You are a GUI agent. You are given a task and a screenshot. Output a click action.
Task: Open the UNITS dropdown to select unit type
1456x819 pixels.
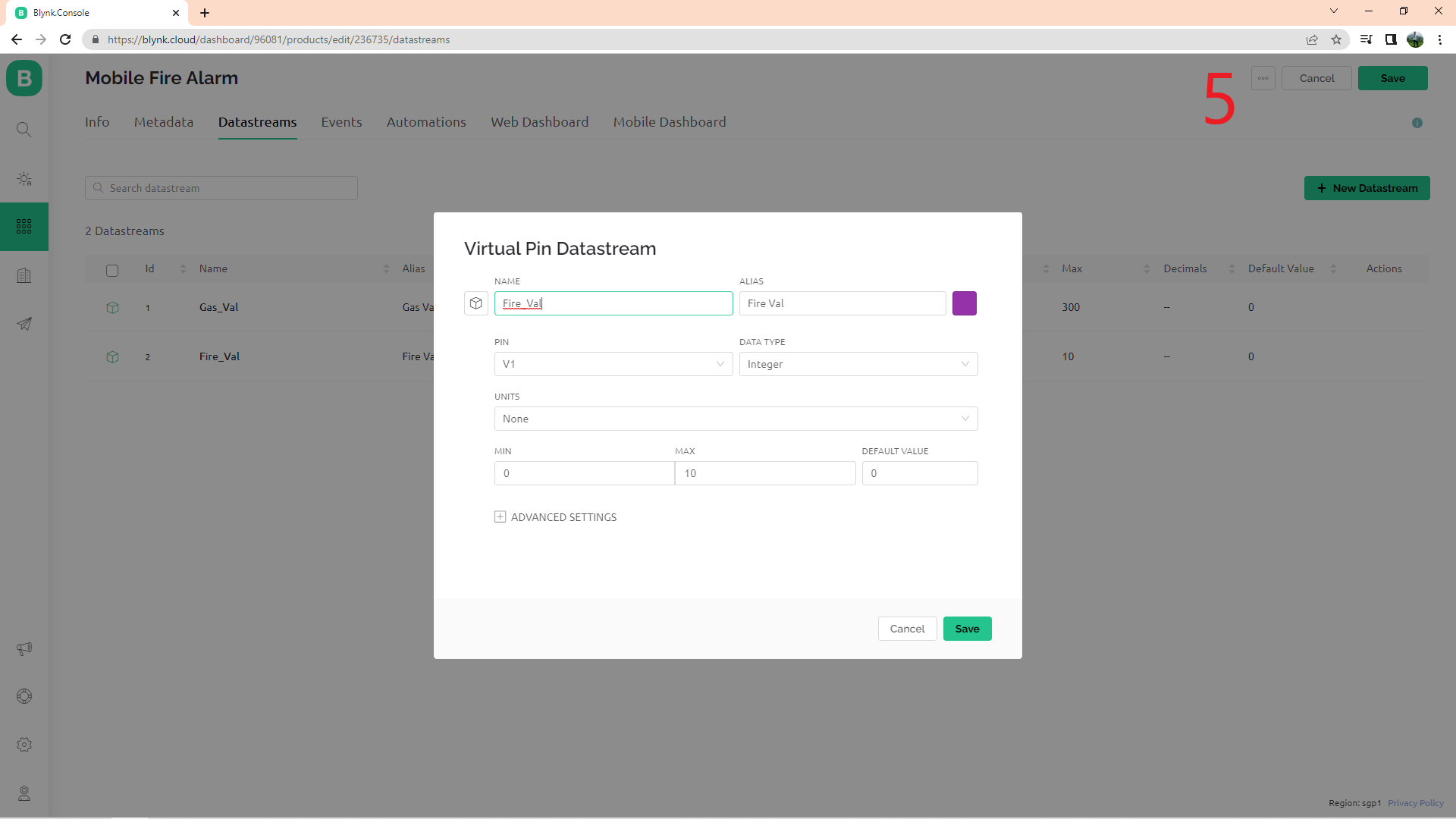click(x=735, y=418)
